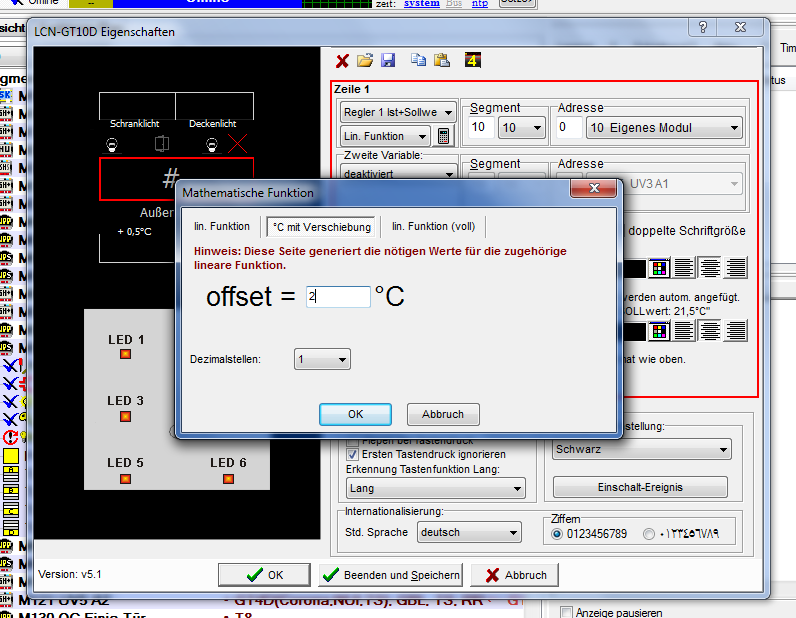
Task: Click the LED 6 indicator square
Action: click(x=228, y=478)
